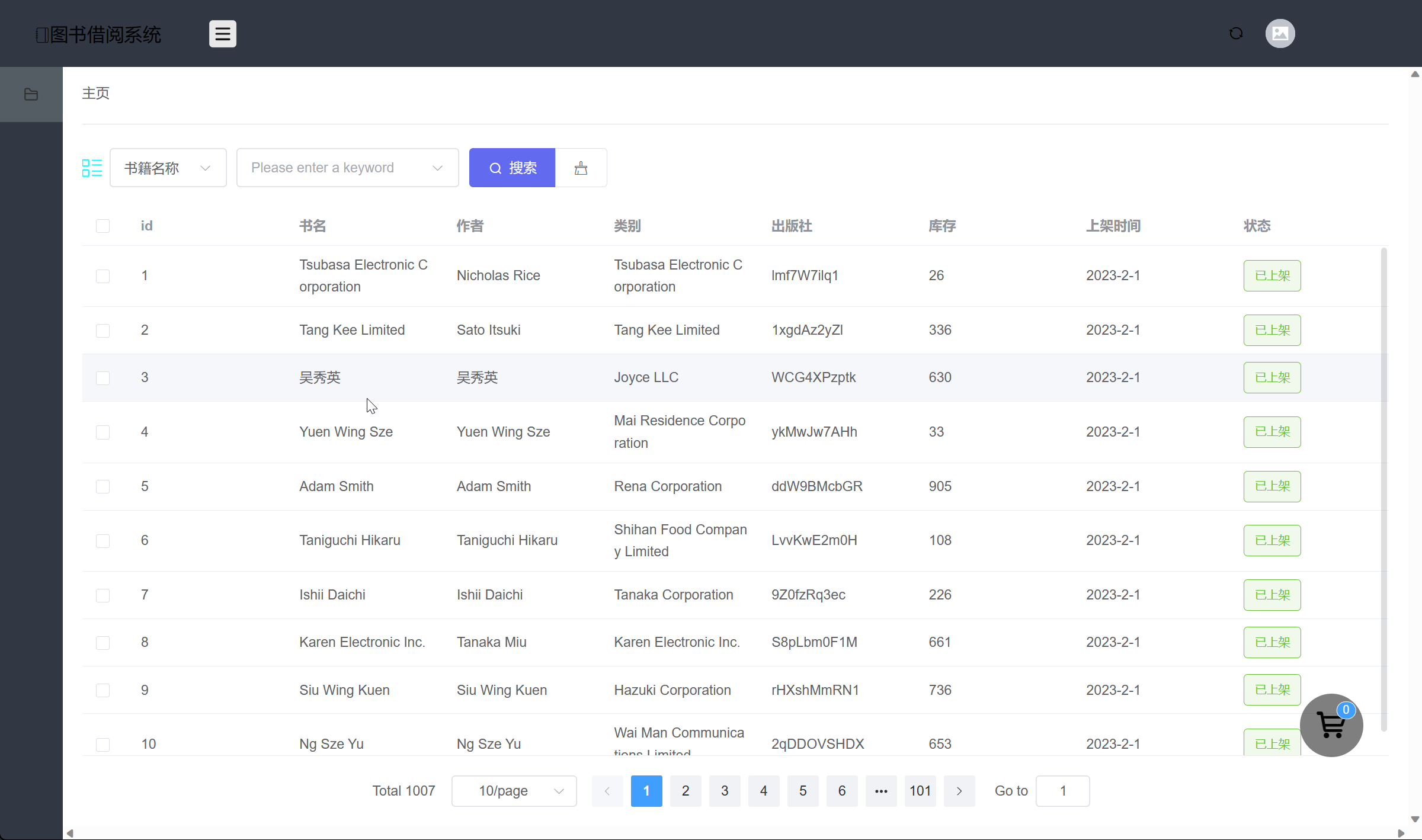The image size is (1422, 840).
Task: Click publisher cell 2qDDOVSHDX
Action: [818, 744]
